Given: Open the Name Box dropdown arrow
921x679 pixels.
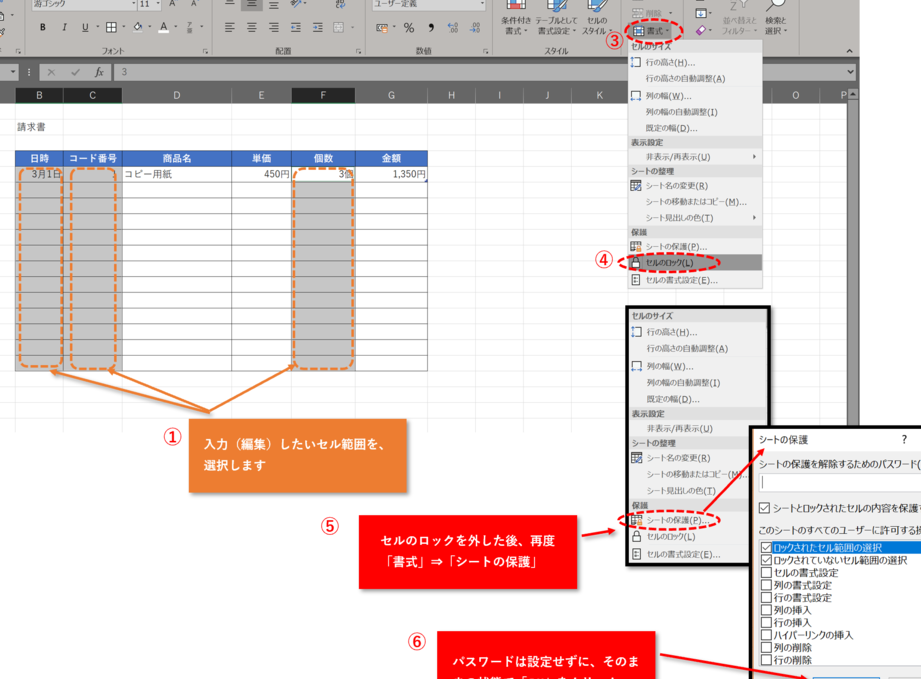Looking at the screenshot, I should [13, 72].
